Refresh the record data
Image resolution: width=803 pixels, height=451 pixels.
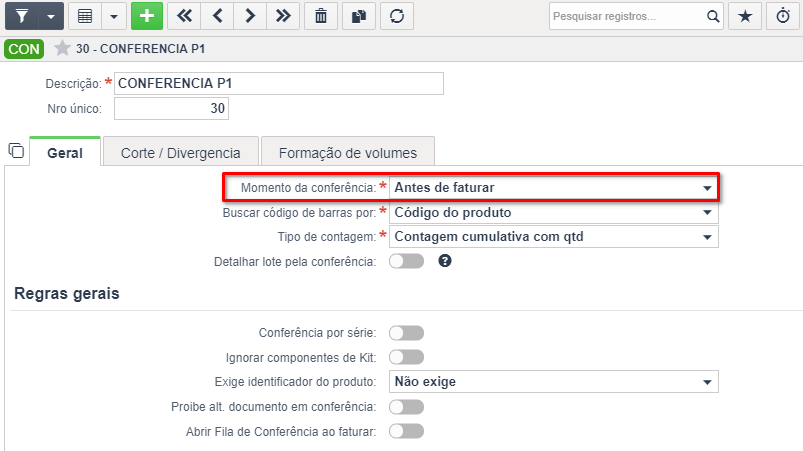[397, 16]
